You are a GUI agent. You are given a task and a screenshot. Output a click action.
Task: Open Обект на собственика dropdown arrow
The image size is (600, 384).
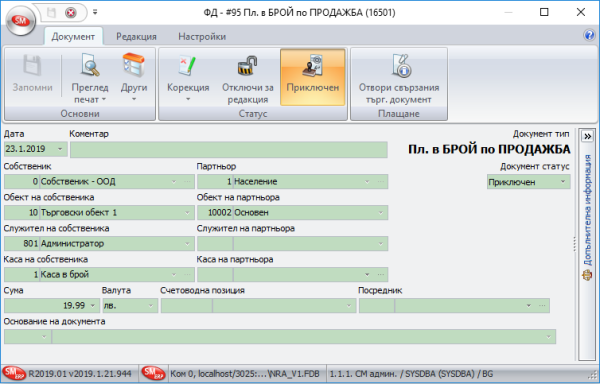[188, 213]
